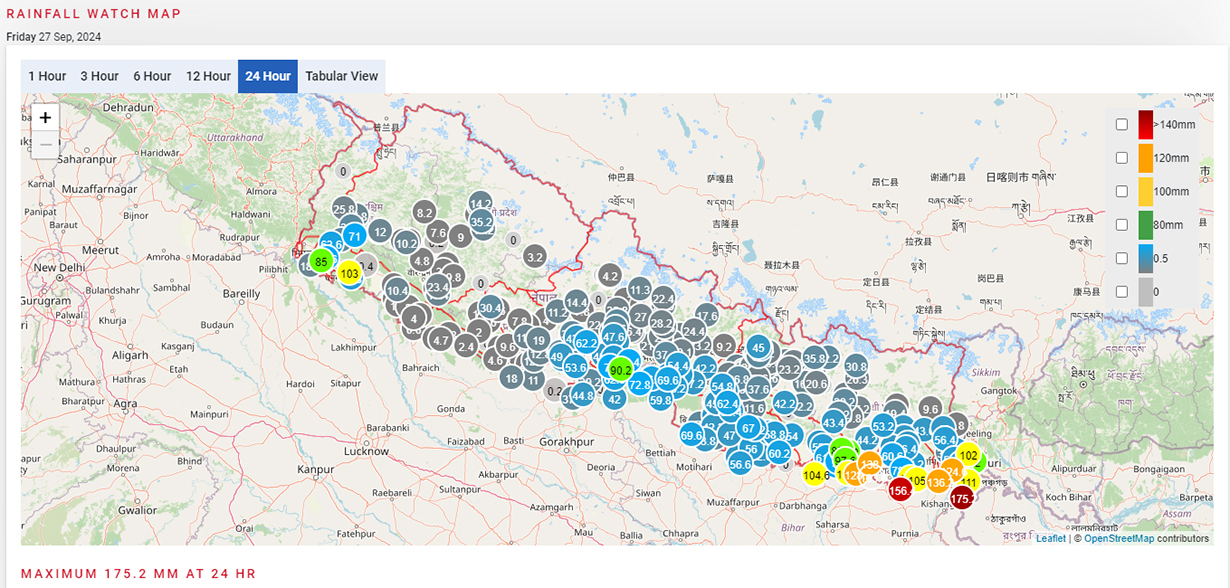This screenshot has height=588, width=1230.
Task: Switch to the 3 Hour tab
Action: click(99, 76)
